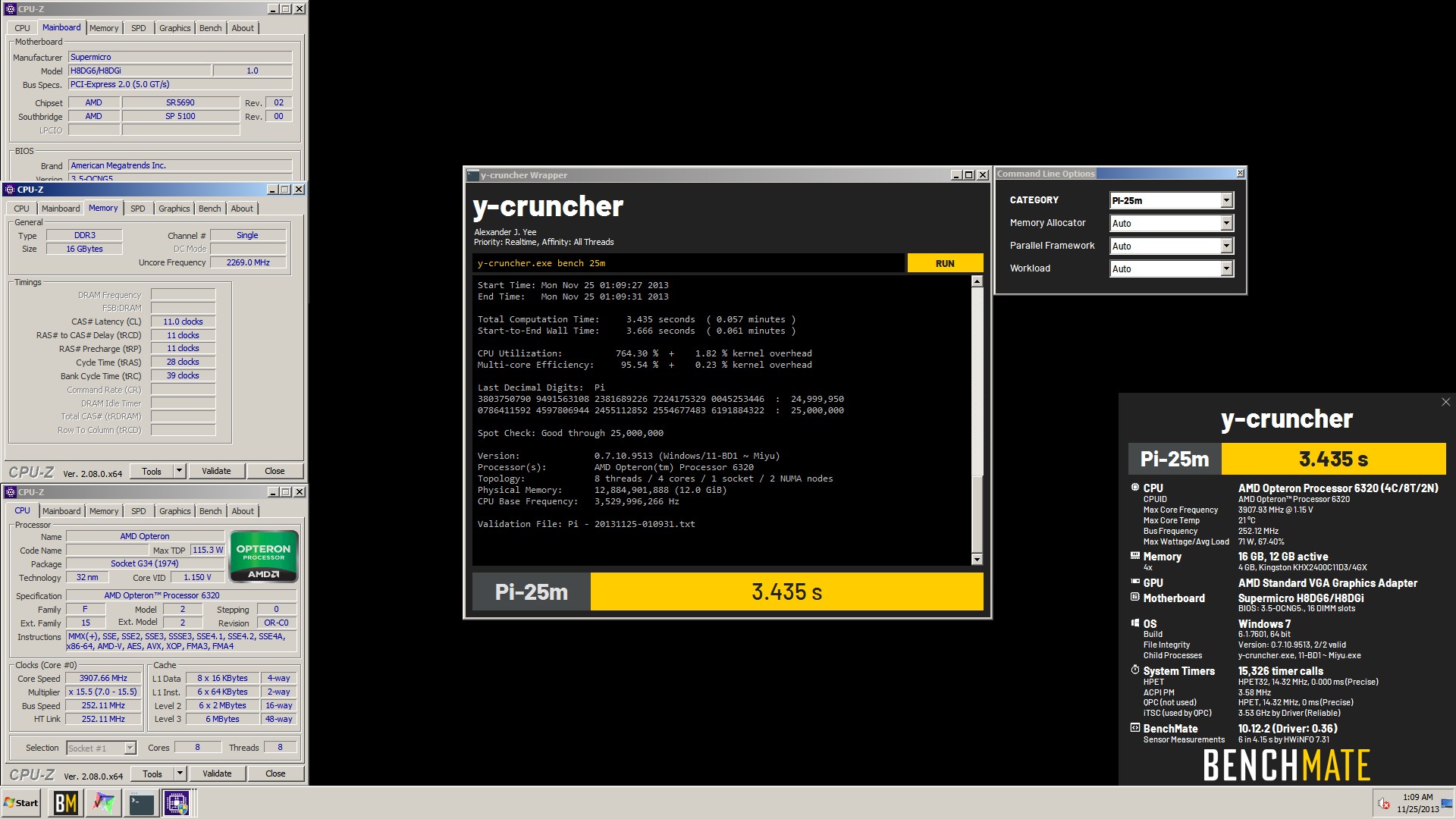Click the yellow RUN button

945,263
